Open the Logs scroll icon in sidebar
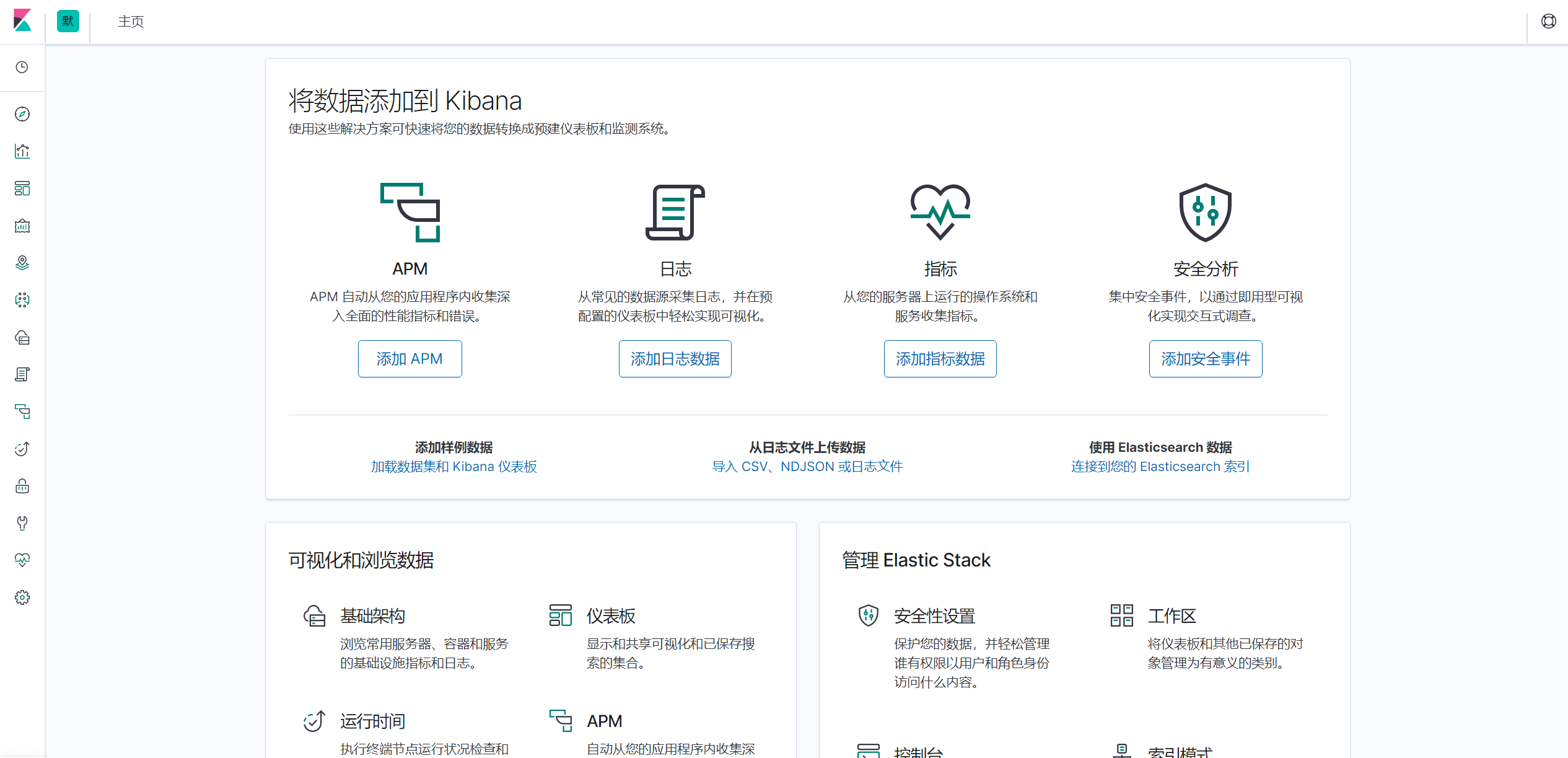Screen dimensions: 1568x758 point(22,374)
